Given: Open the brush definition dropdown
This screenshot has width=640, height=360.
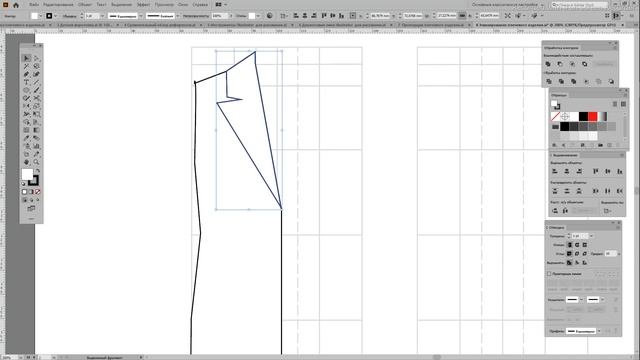Looking at the screenshot, I should (x=178, y=16).
